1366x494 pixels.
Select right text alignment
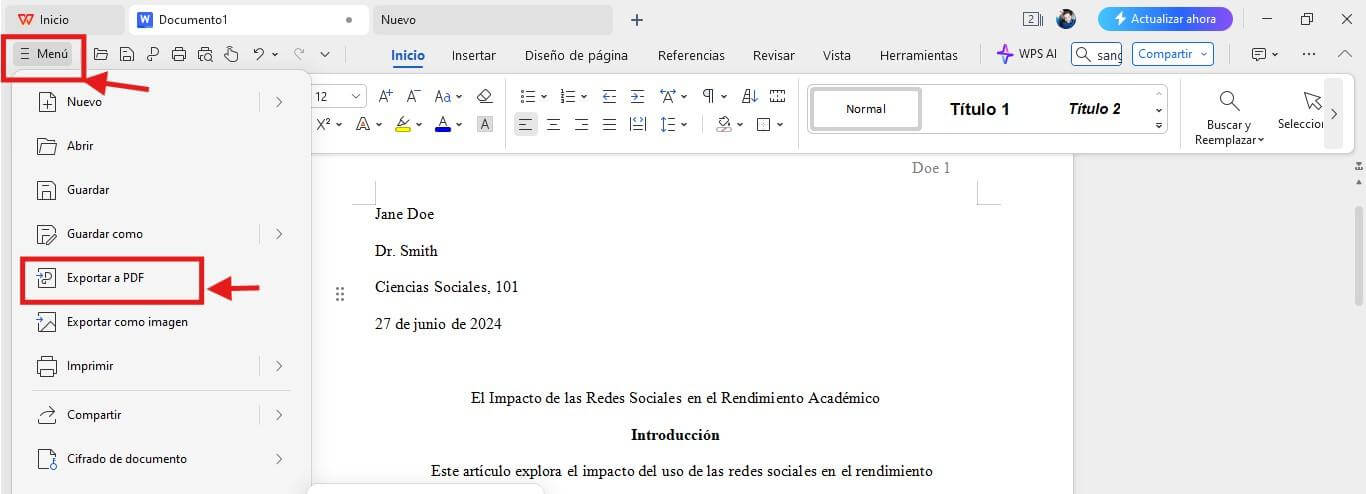(581, 125)
